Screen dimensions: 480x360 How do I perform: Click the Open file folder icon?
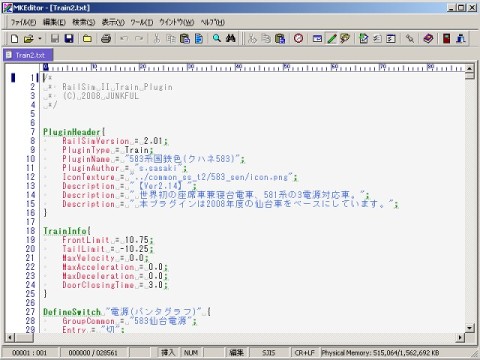pyautogui.click(x=29, y=39)
